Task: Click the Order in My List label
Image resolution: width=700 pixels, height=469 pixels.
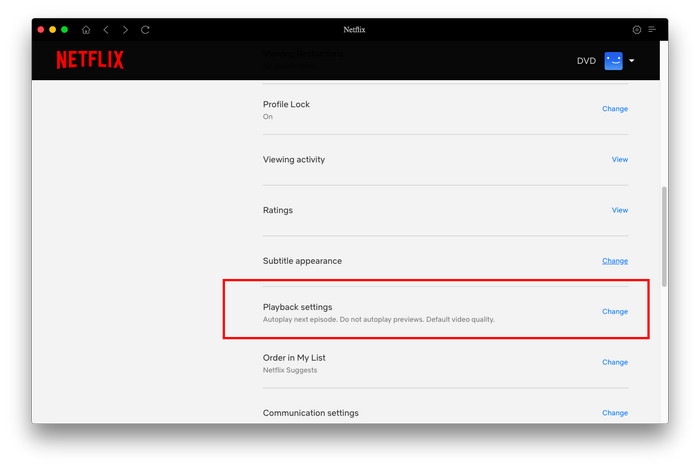Action: [294, 358]
